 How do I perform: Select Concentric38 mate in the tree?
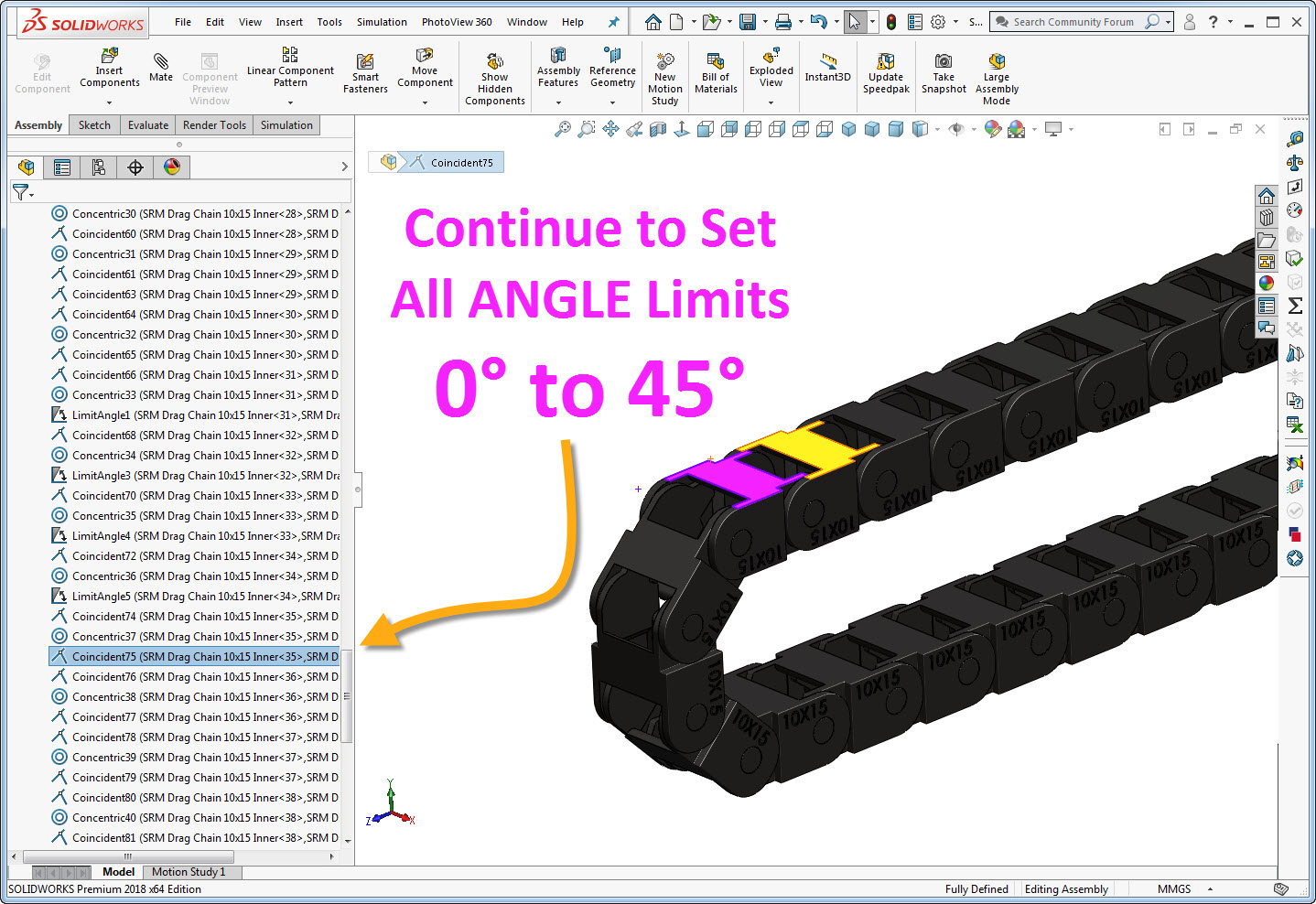tap(195, 697)
